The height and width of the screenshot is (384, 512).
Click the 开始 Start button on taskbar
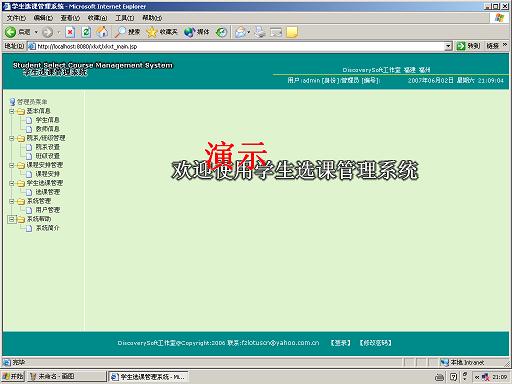[x=13, y=377]
